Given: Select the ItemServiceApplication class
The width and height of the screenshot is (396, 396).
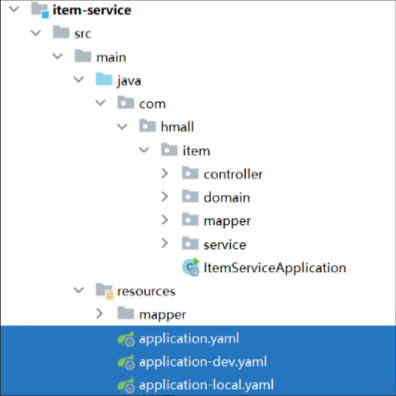Looking at the screenshot, I should click(x=275, y=268).
